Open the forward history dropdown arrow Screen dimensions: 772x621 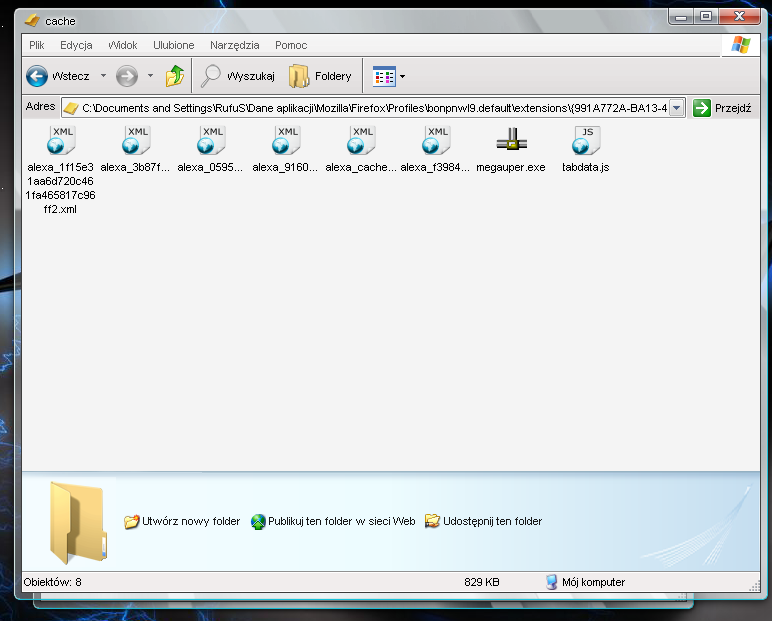click(150, 76)
